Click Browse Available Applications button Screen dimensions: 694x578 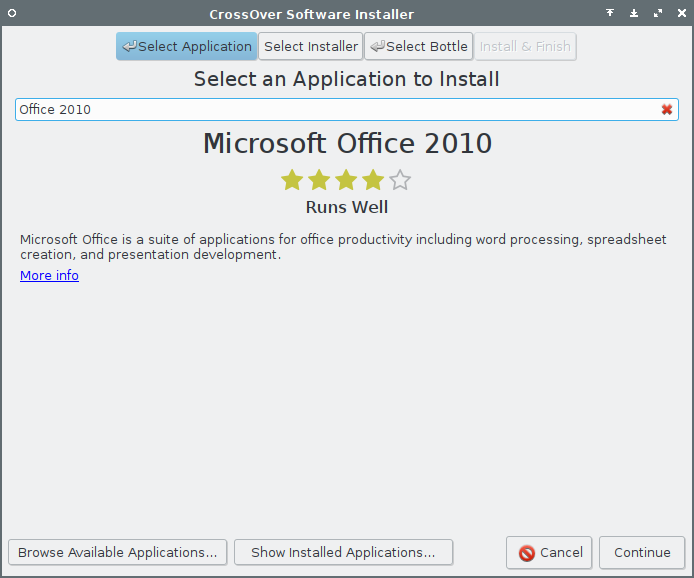(118, 552)
